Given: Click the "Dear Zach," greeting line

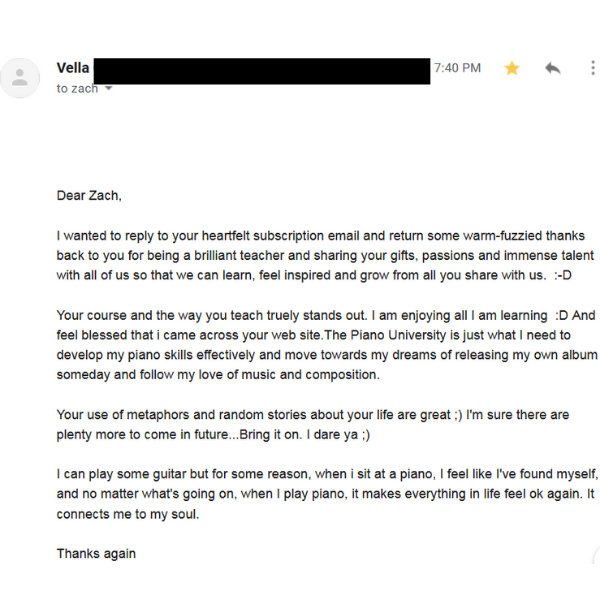Looking at the screenshot, I should pyautogui.click(x=89, y=196).
